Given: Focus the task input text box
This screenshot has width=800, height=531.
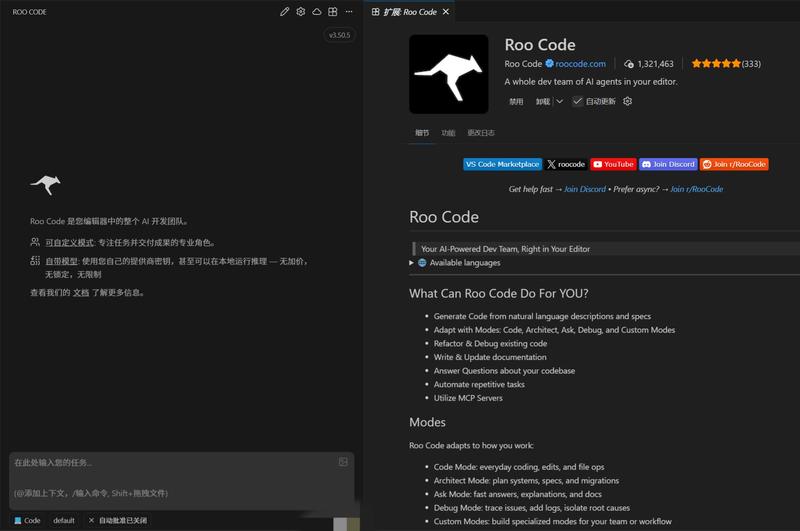Looking at the screenshot, I should pyautogui.click(x=182, y=481).
